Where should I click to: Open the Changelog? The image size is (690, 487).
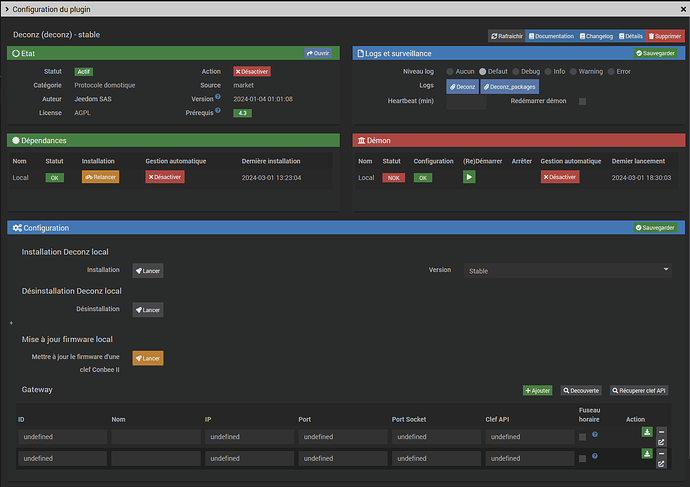[596, 36]
